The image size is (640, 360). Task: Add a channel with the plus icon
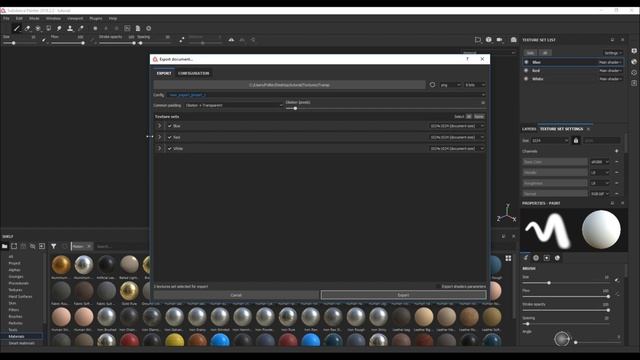617,151
